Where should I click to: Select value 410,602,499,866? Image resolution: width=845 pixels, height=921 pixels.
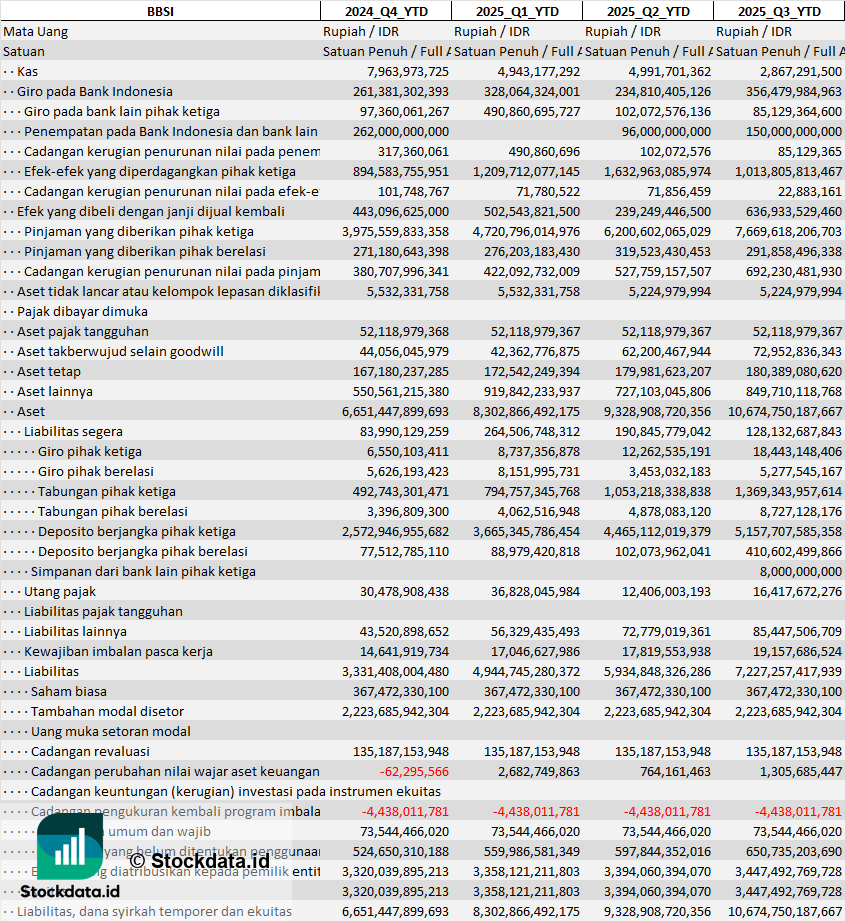[x=793, y=551]
